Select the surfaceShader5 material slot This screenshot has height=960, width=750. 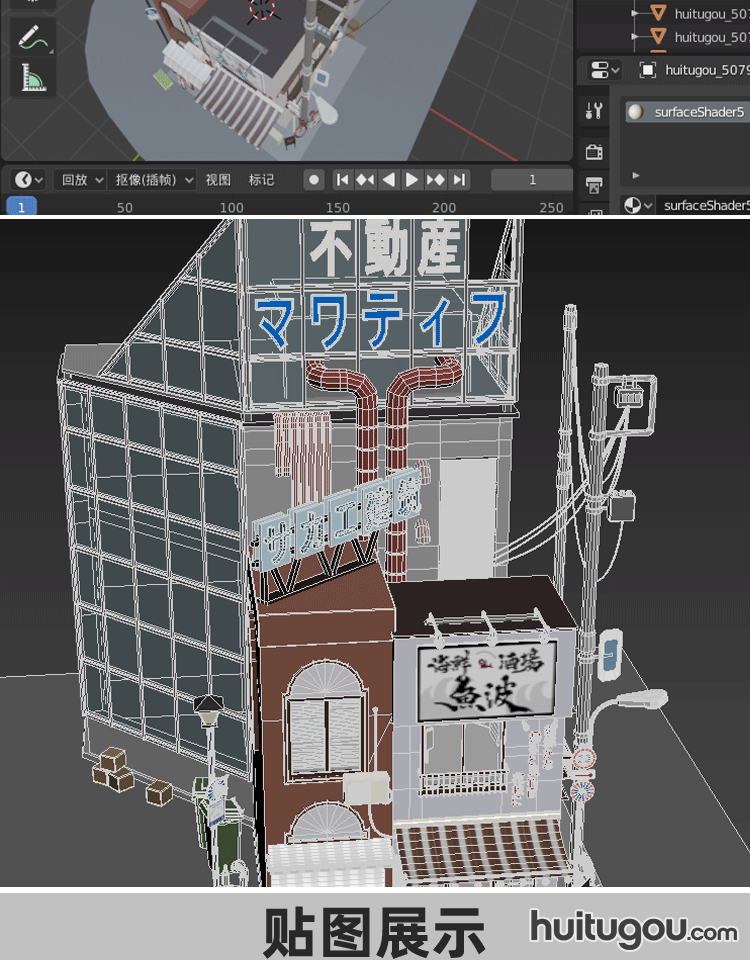coord(686,112)
